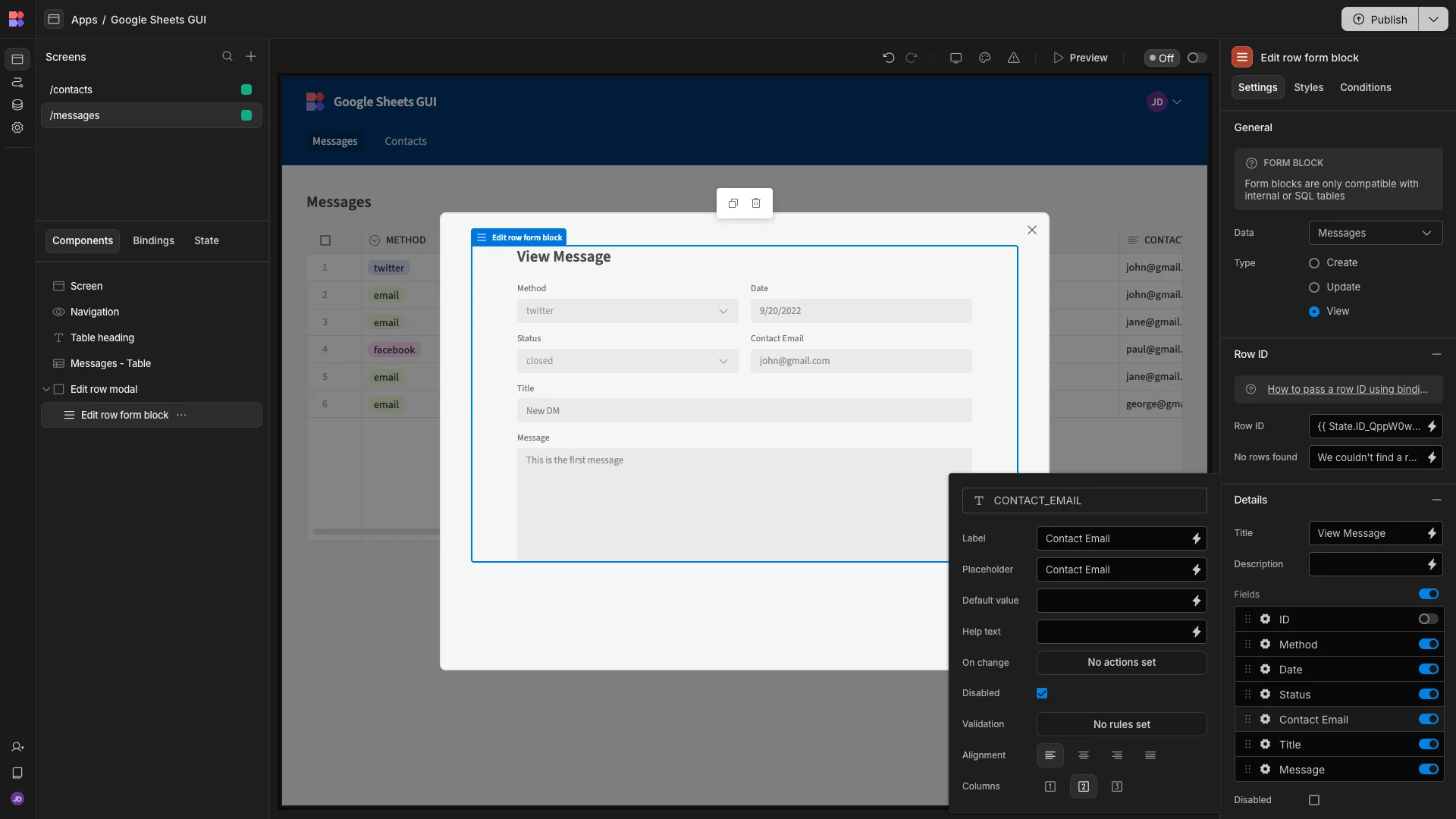The width and height of the screenshot is (1456, 819).
Task: Add a new screen with plus icon
Action: pos(251,57)
